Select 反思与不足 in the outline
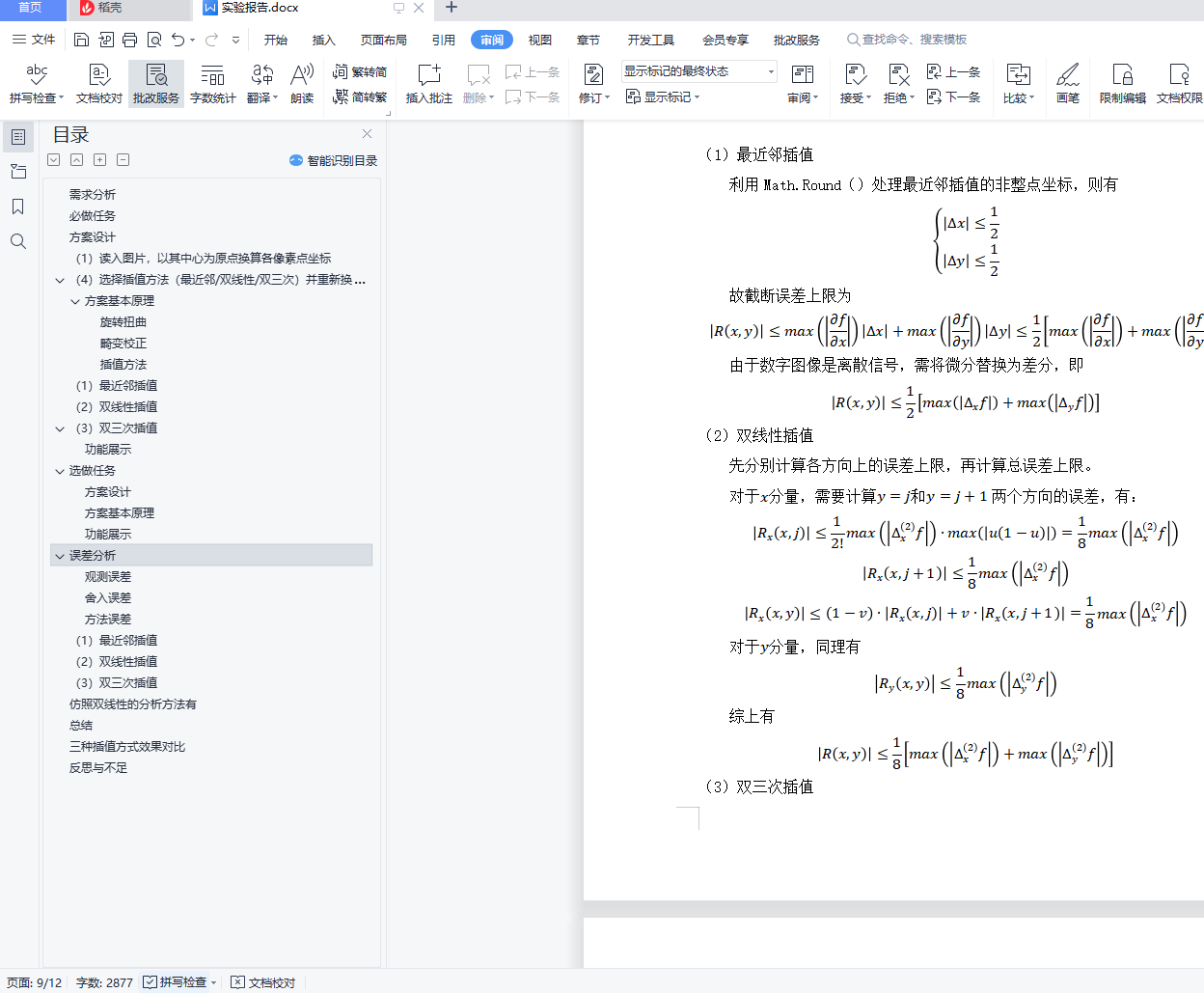Viewport: 1204px width, 993px height. pyautogui.click(x=98, y=768)
